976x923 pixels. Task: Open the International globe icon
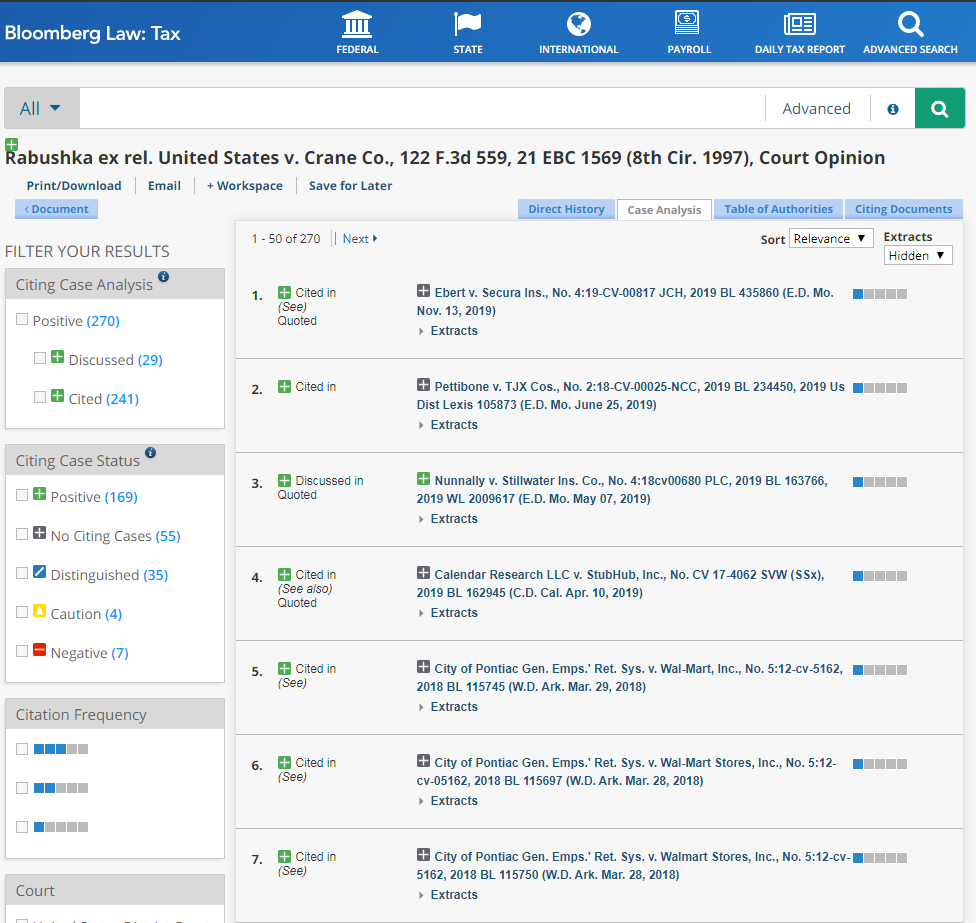click(x=578, y=24)
